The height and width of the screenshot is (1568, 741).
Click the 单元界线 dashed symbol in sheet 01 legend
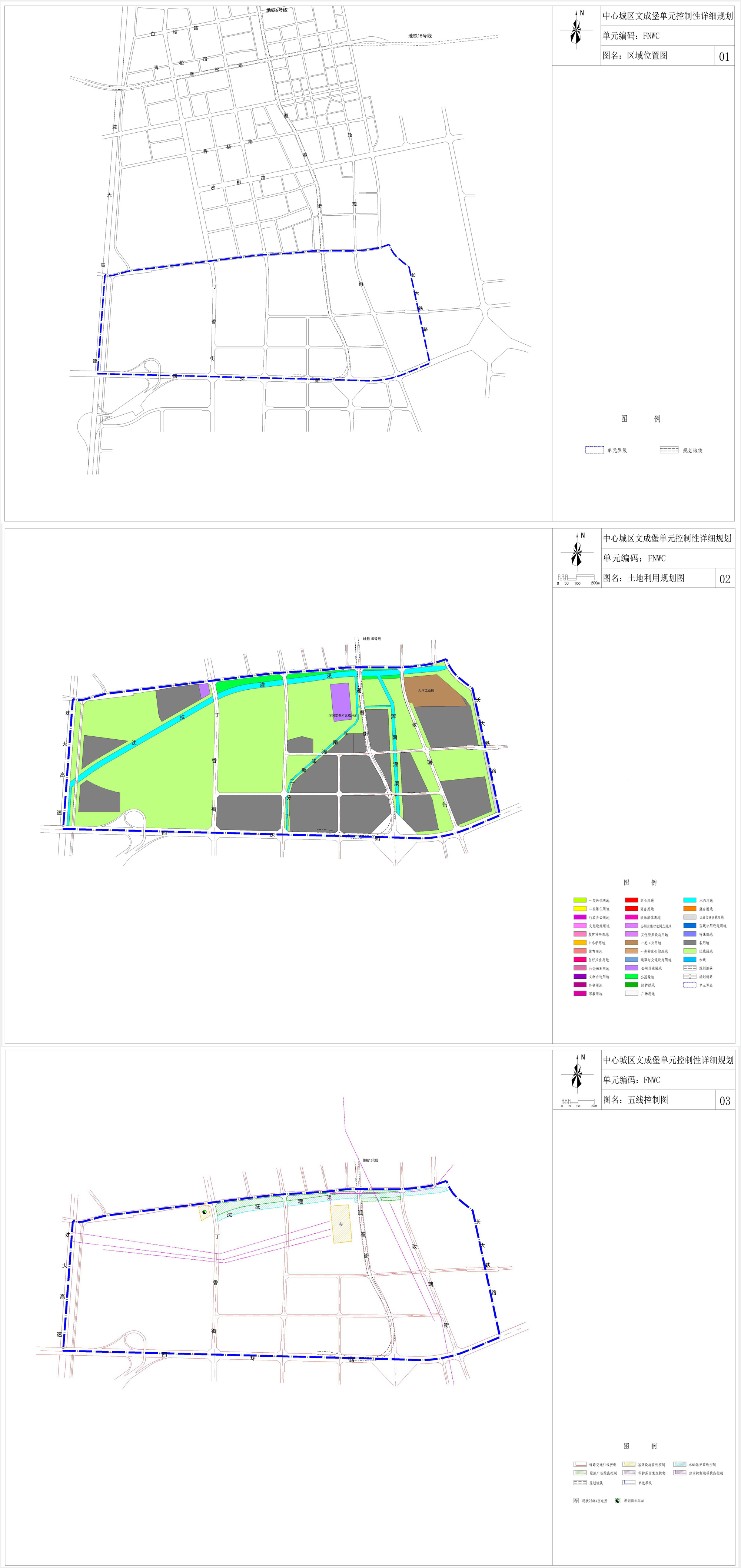(594, 450)
